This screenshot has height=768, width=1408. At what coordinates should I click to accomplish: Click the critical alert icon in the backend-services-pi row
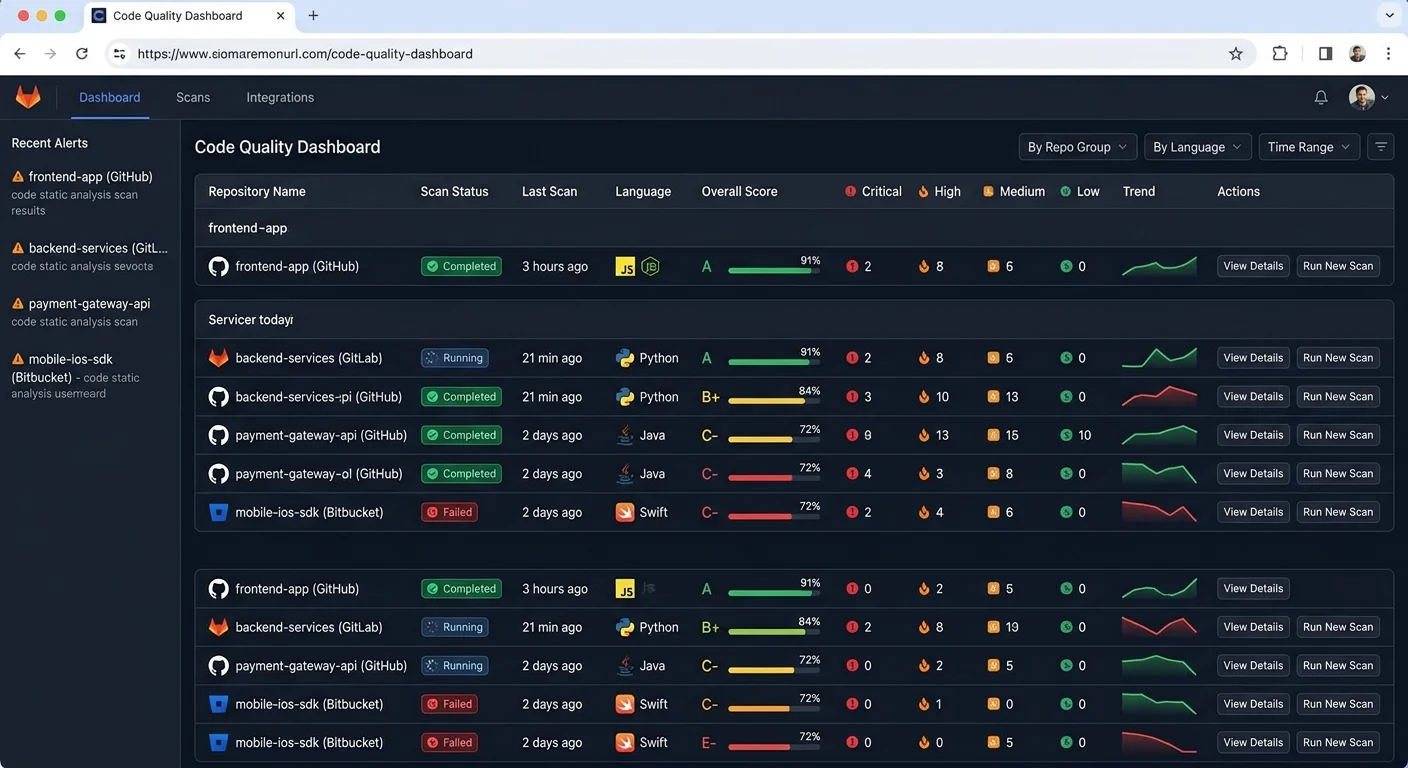pos(852,397)
